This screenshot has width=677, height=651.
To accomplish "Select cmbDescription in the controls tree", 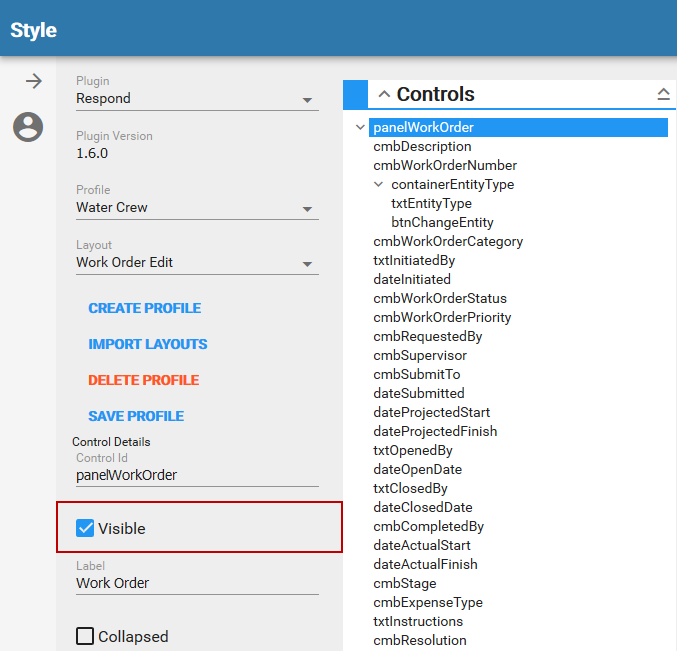I will (422, 147).
